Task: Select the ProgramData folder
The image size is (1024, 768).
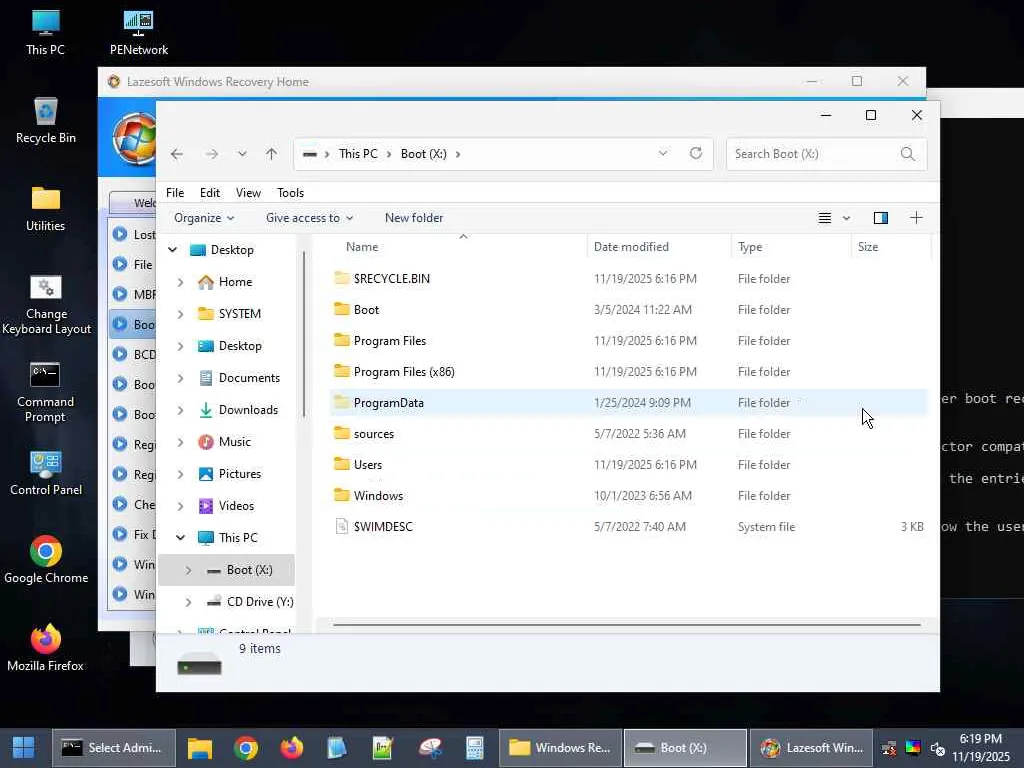Action: click(x=628, y=403)
